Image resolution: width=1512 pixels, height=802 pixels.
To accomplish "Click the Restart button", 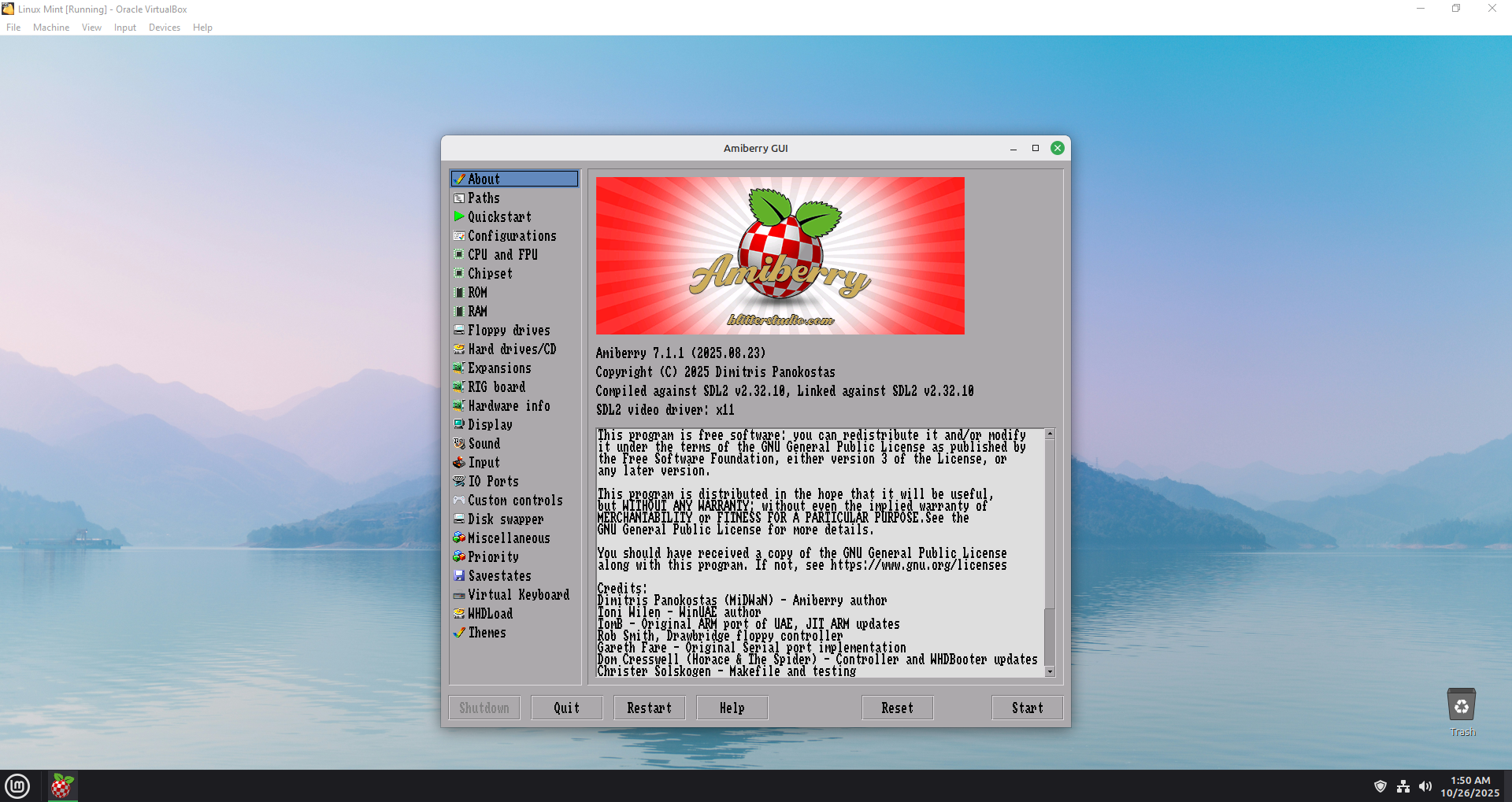I will coord(650,708).
